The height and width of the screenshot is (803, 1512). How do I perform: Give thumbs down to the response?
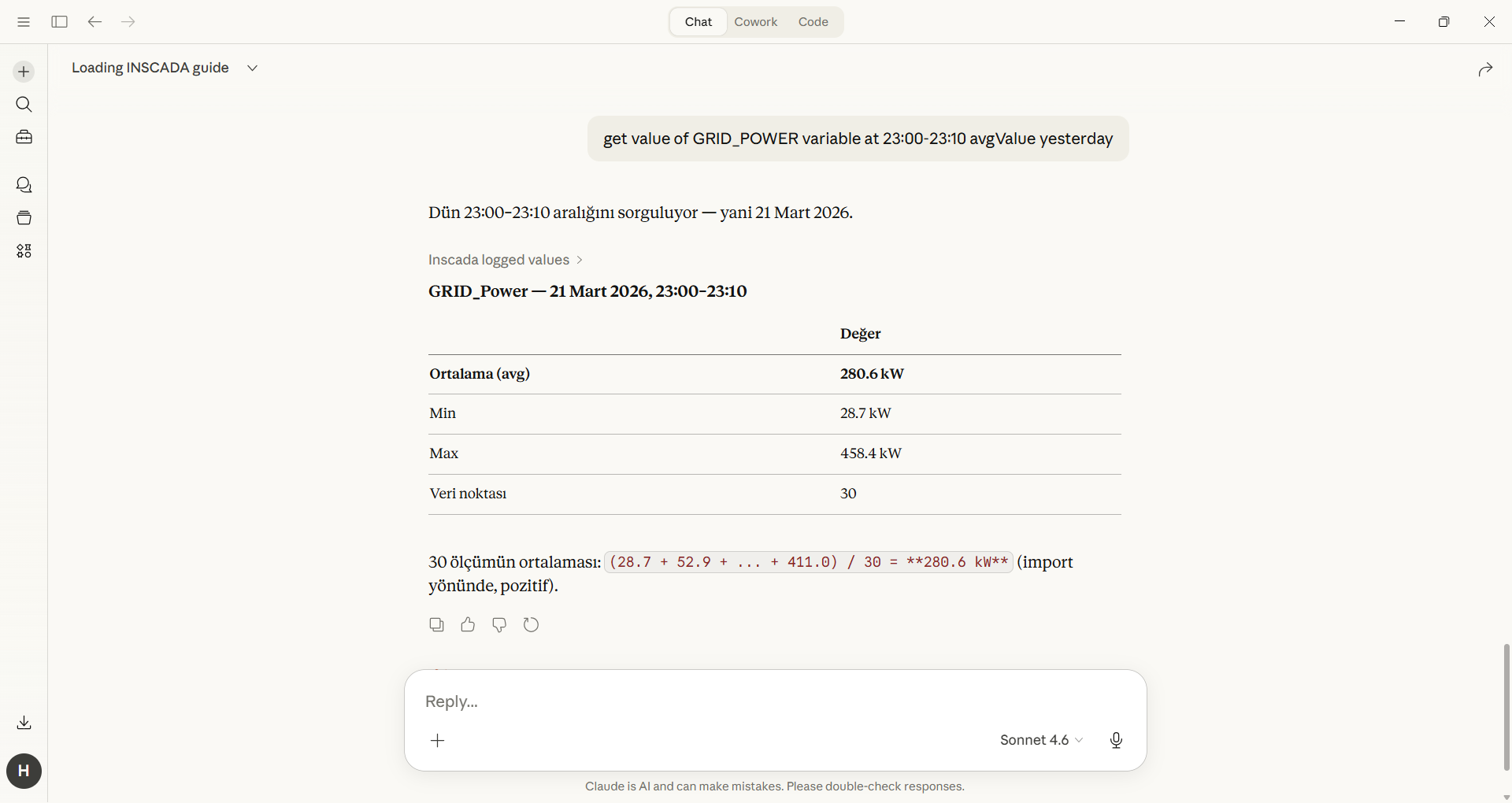coord(499,624)
